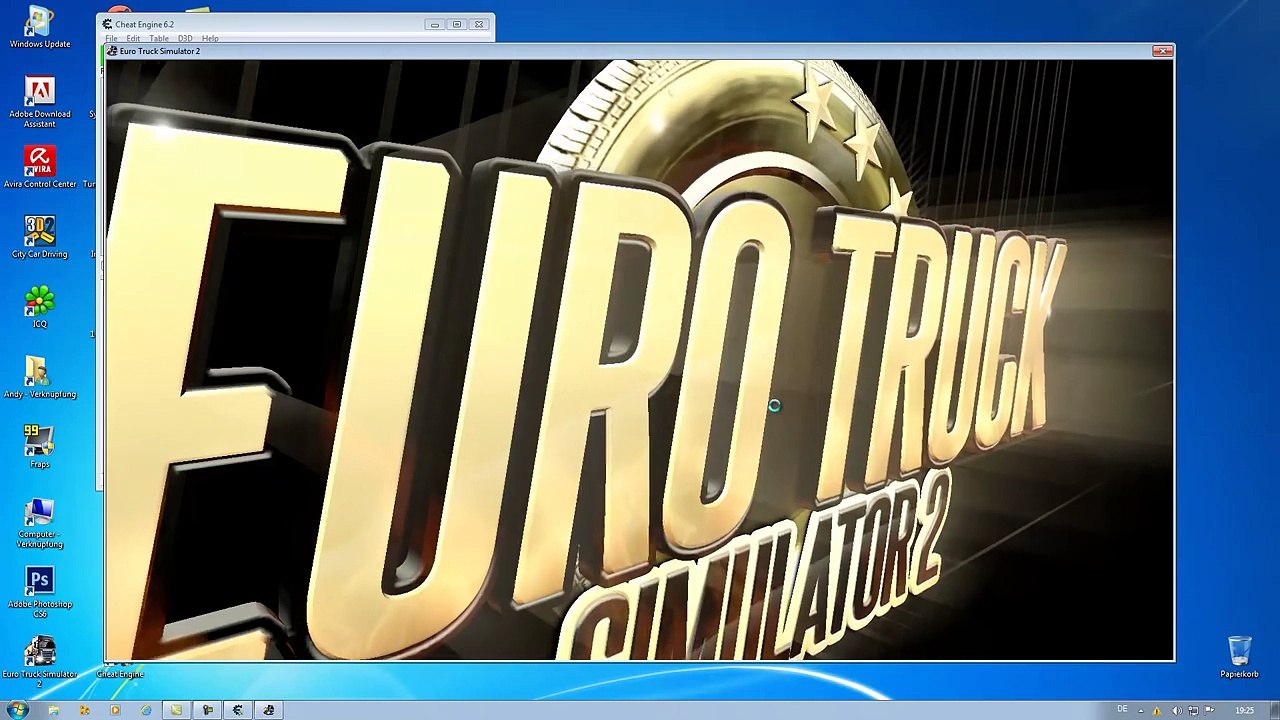This screenshot has width=1280, height=720.
Task: Show hidden tray icons arrow
Action: [x=1142, y=710]
